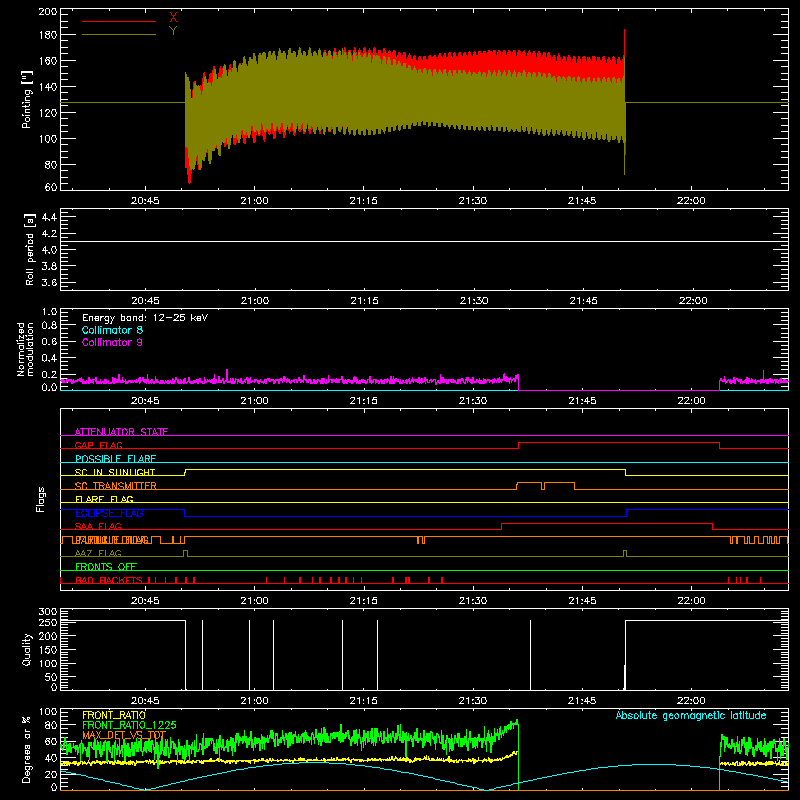Click the Normalized modulation axis title

pyautogui.click(x=25, y=349)
